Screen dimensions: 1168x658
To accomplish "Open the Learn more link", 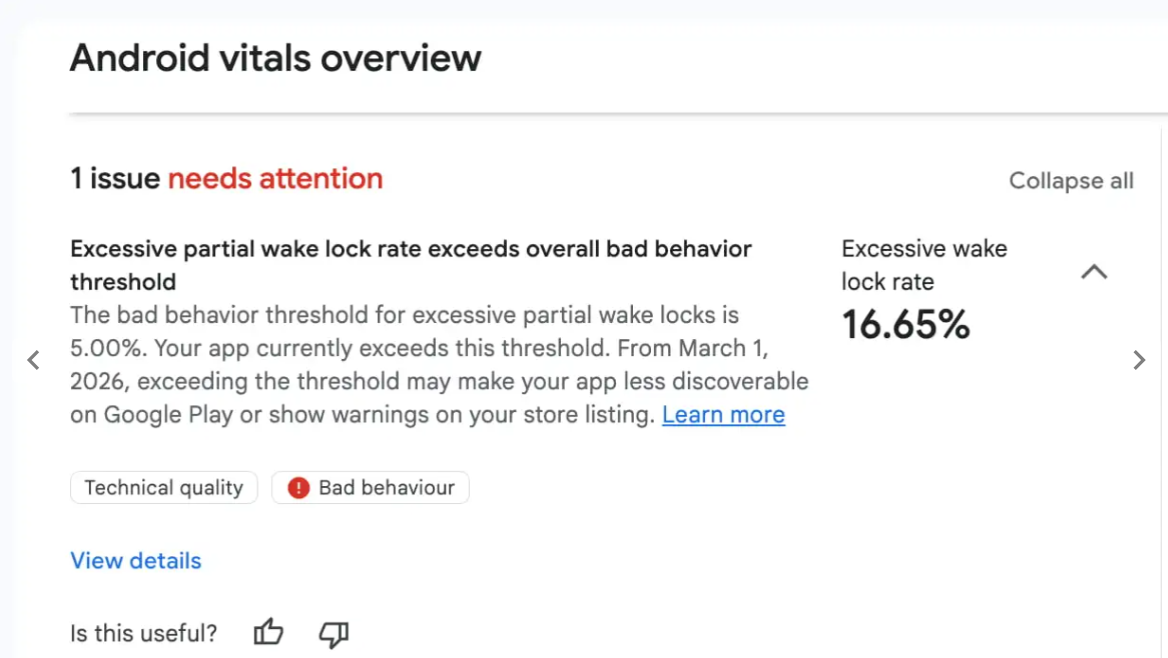I will 723,414.
